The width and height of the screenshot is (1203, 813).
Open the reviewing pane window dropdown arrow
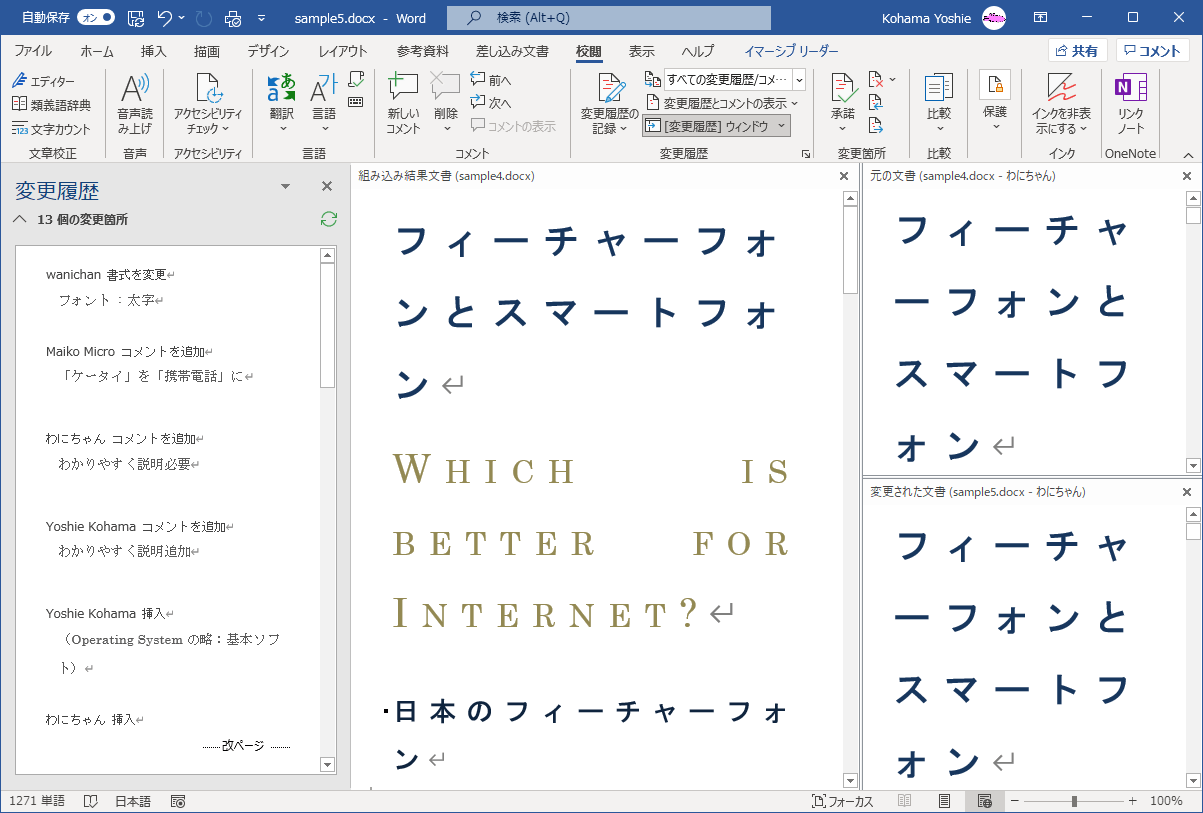[781, 126]
